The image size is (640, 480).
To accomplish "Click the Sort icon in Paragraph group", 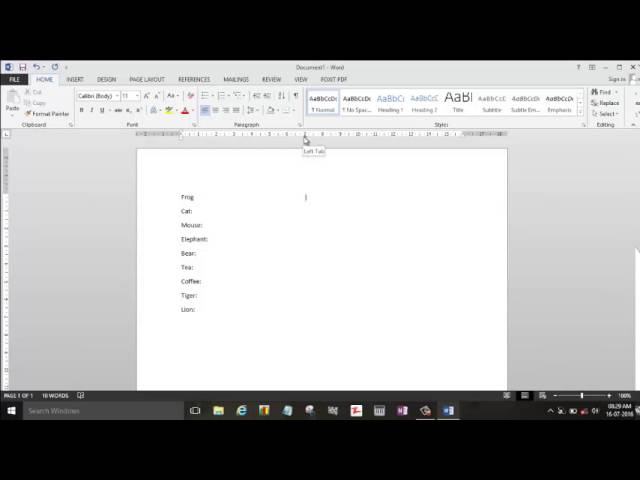I will (282, 95).
